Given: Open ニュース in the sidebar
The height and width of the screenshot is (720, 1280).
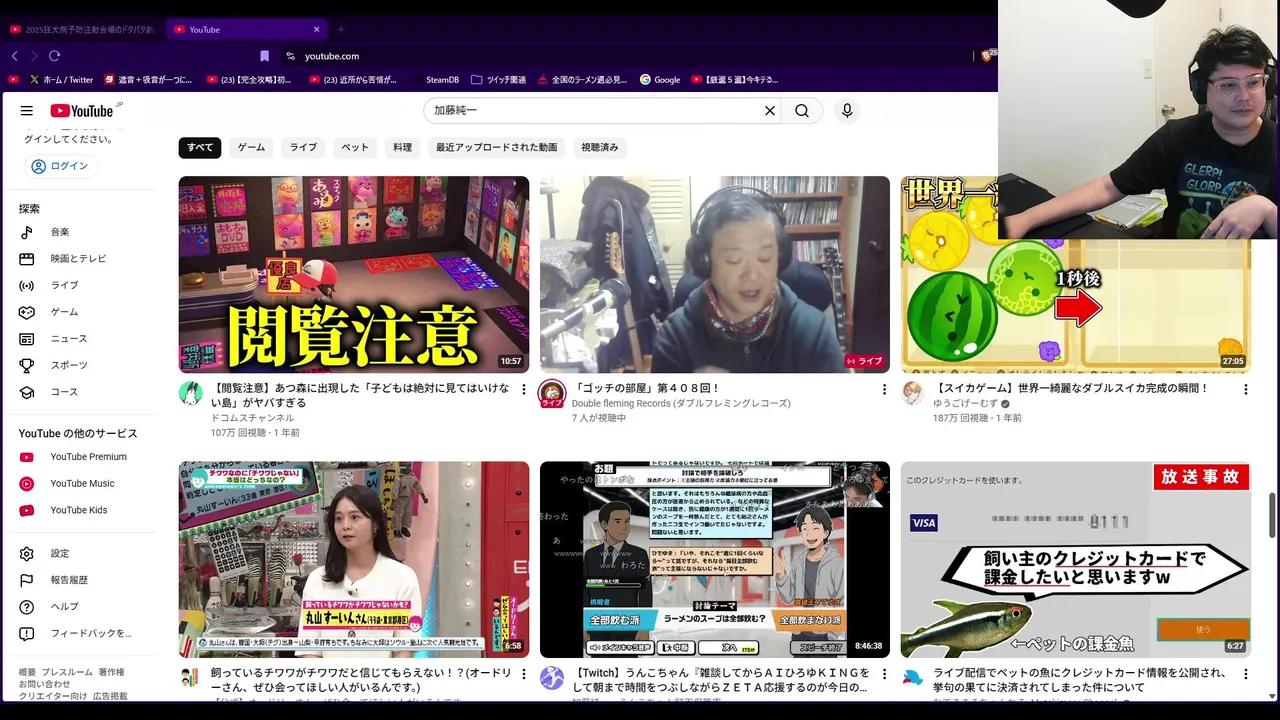Looking at the screenshot, I should tap(80, 339).
